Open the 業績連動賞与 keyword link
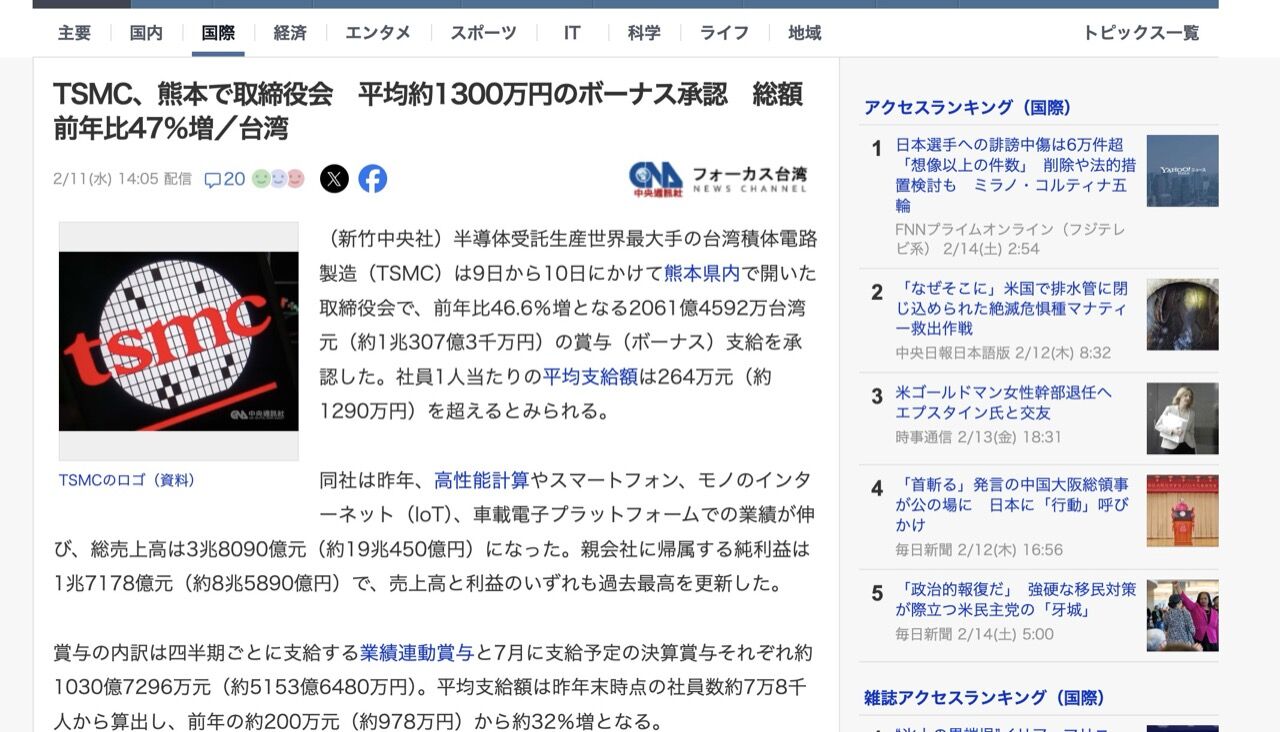Screen dimensions: 1280x732 click(417, 653)
